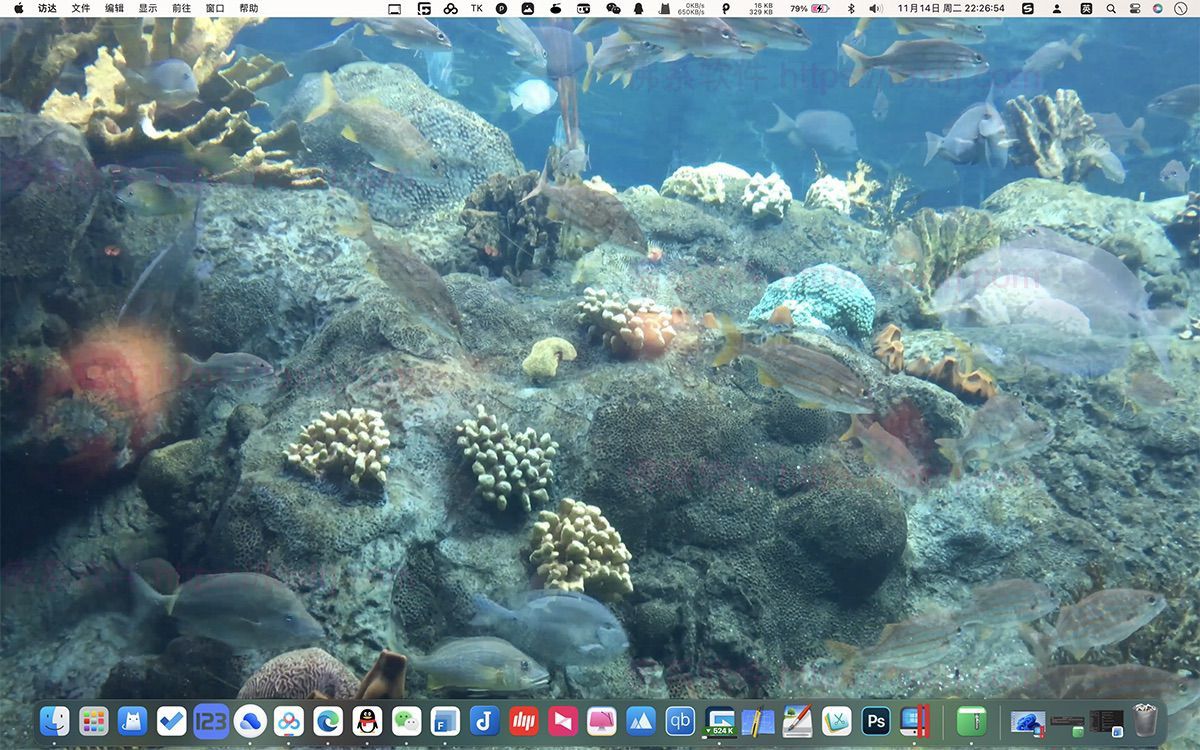
Task: Switch input method using the 英 icon
Action: [x=1087, y=8]
